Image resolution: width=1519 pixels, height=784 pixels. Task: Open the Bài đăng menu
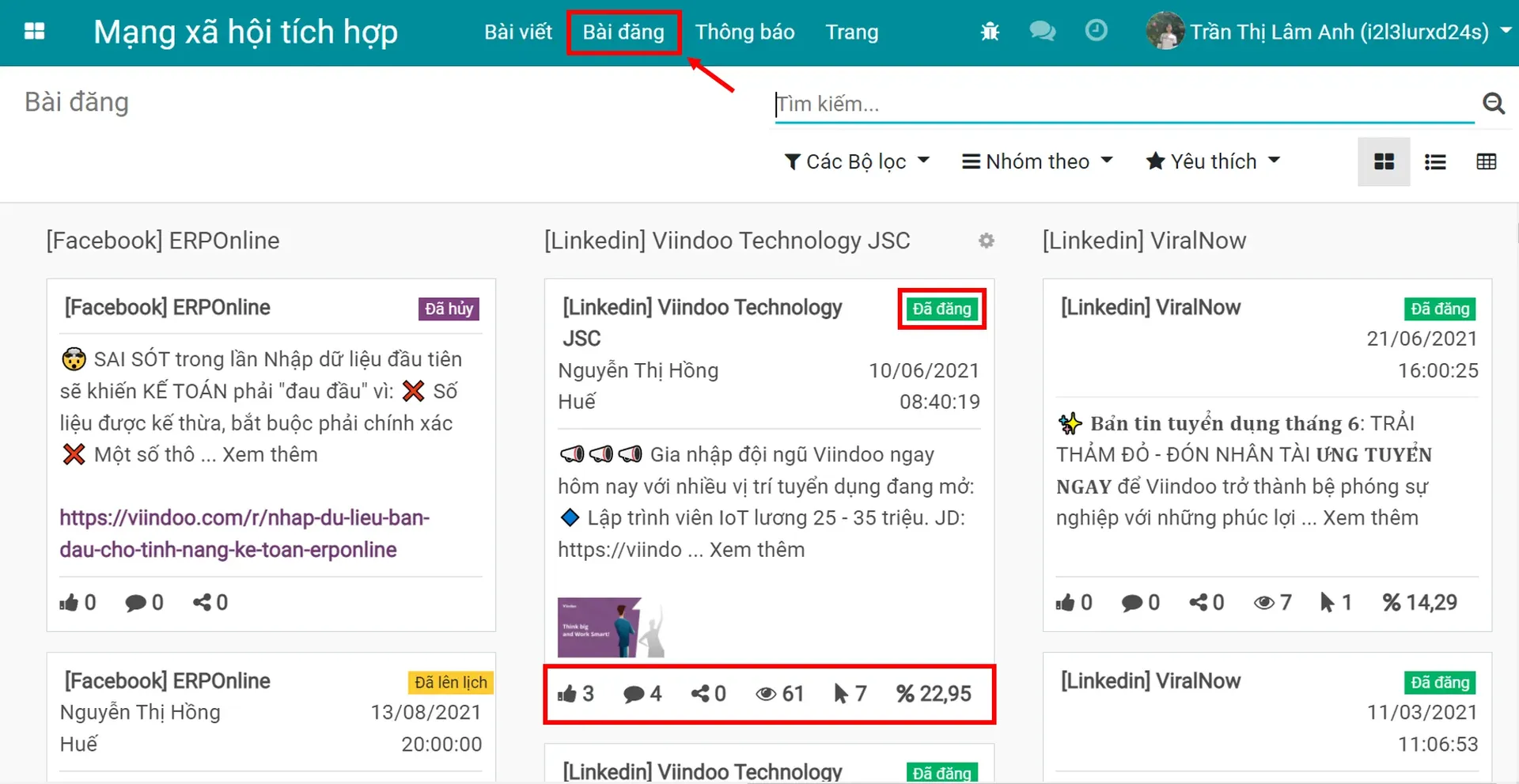click(623, 32)
